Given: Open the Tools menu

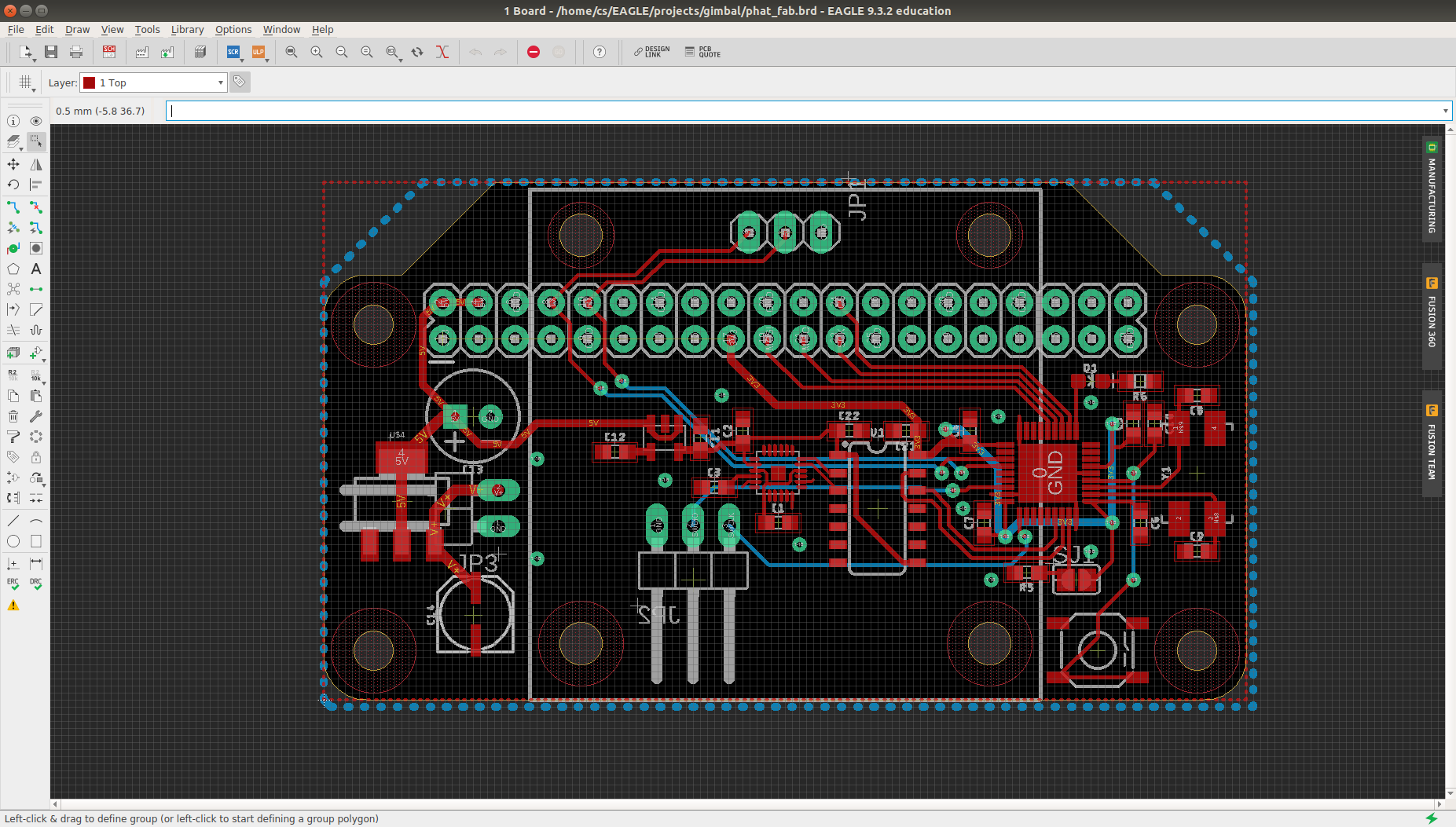Looking at the screenshot, I should click(147, 29).
